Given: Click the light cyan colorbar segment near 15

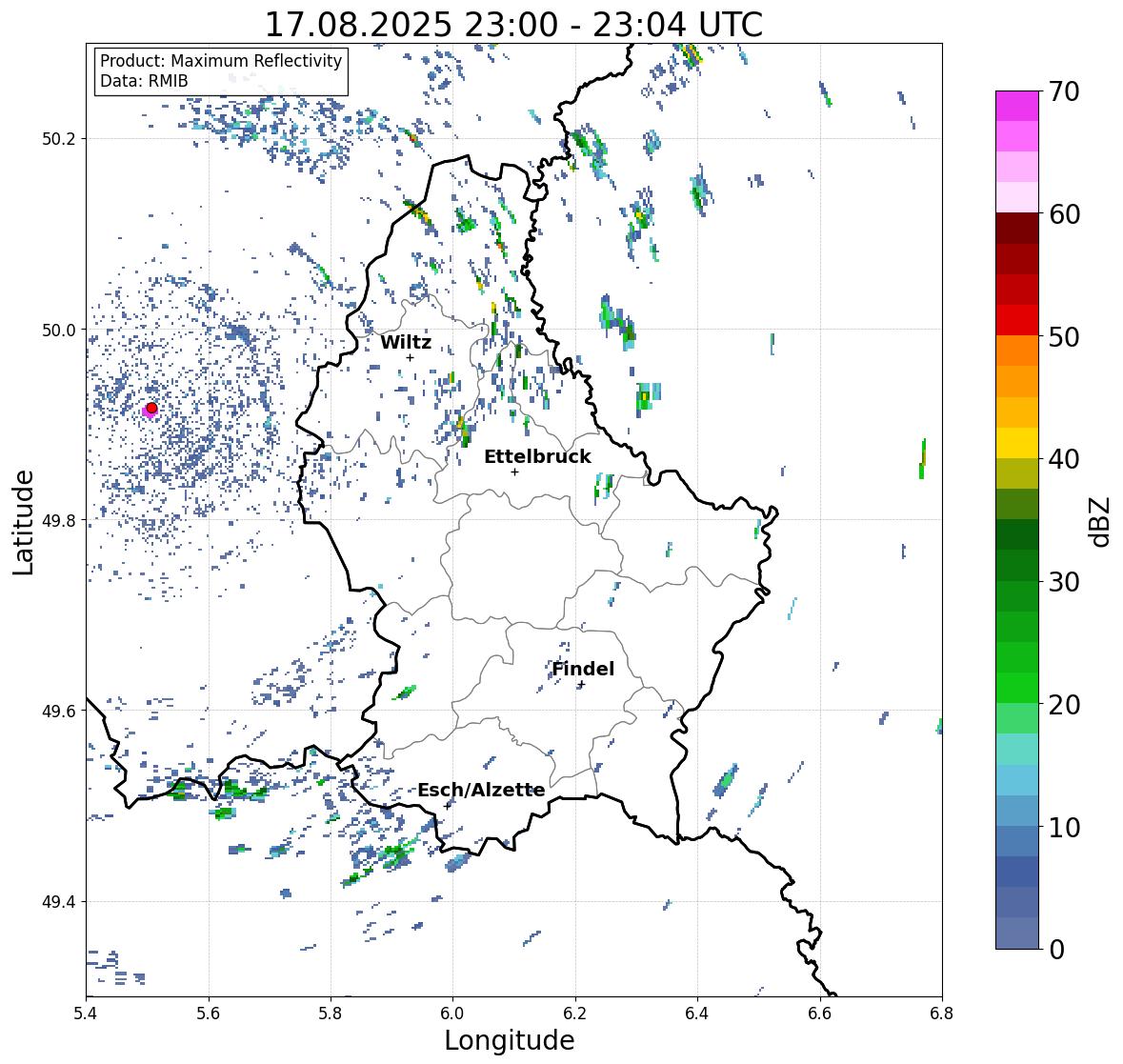Looking at the screenshot, I should (1017, 749).
